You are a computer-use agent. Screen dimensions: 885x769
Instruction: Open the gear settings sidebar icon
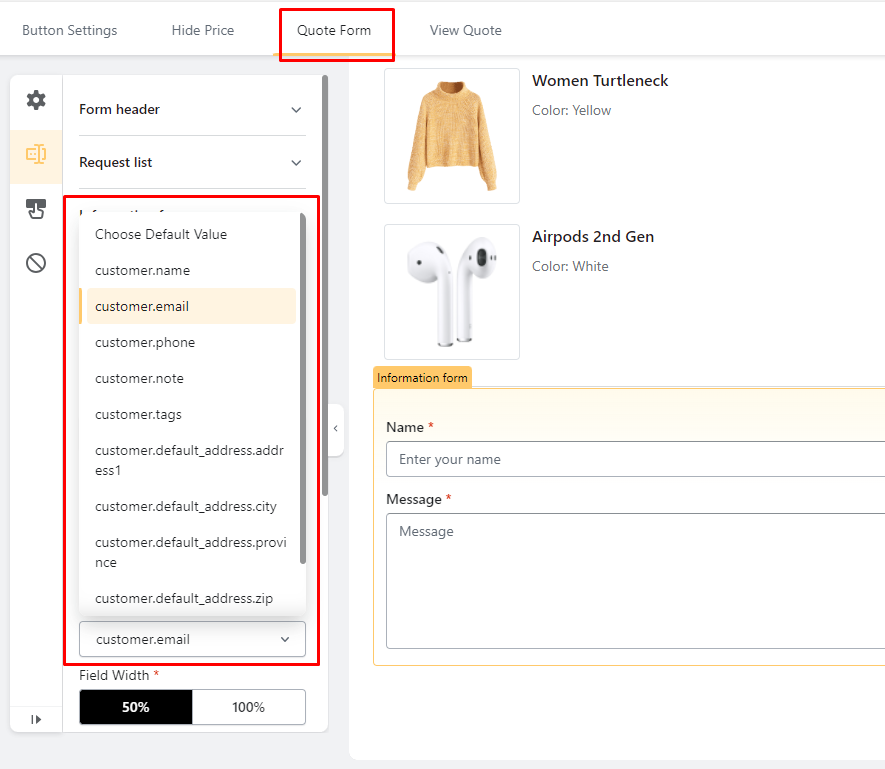coord(36,100)
